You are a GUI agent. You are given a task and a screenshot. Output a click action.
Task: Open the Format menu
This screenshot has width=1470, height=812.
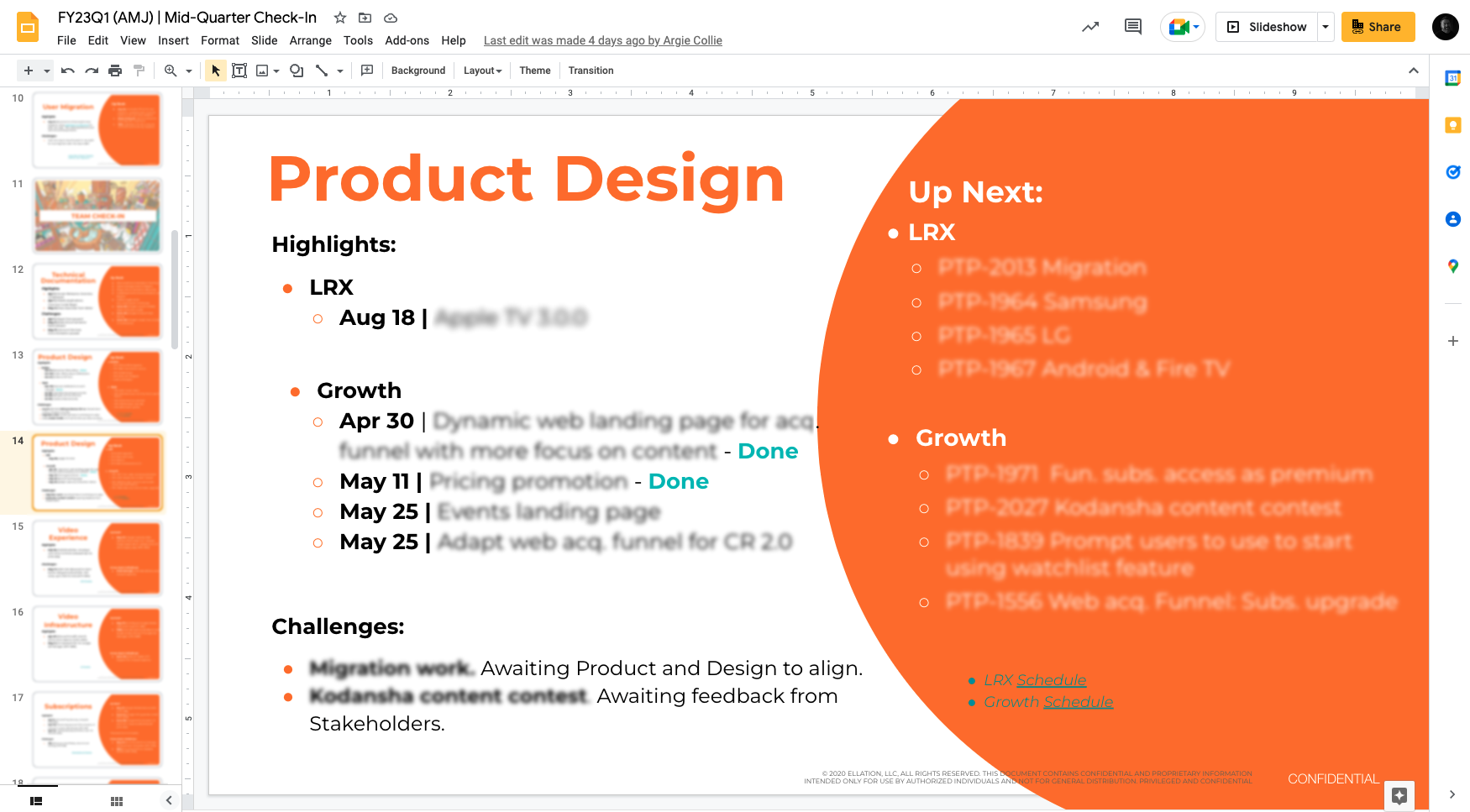220,40
